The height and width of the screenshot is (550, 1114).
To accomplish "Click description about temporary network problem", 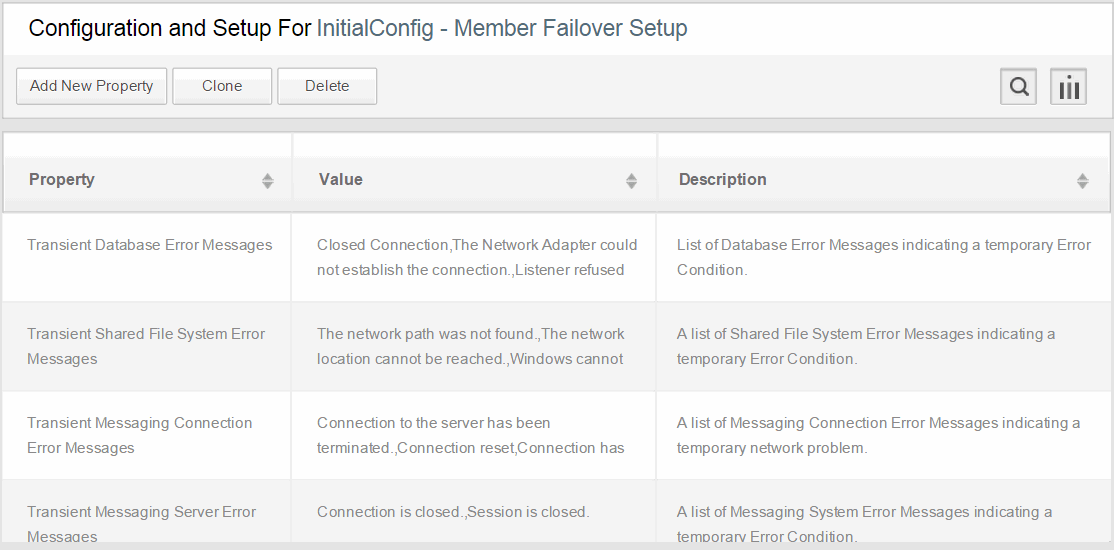I will point(878,435).
